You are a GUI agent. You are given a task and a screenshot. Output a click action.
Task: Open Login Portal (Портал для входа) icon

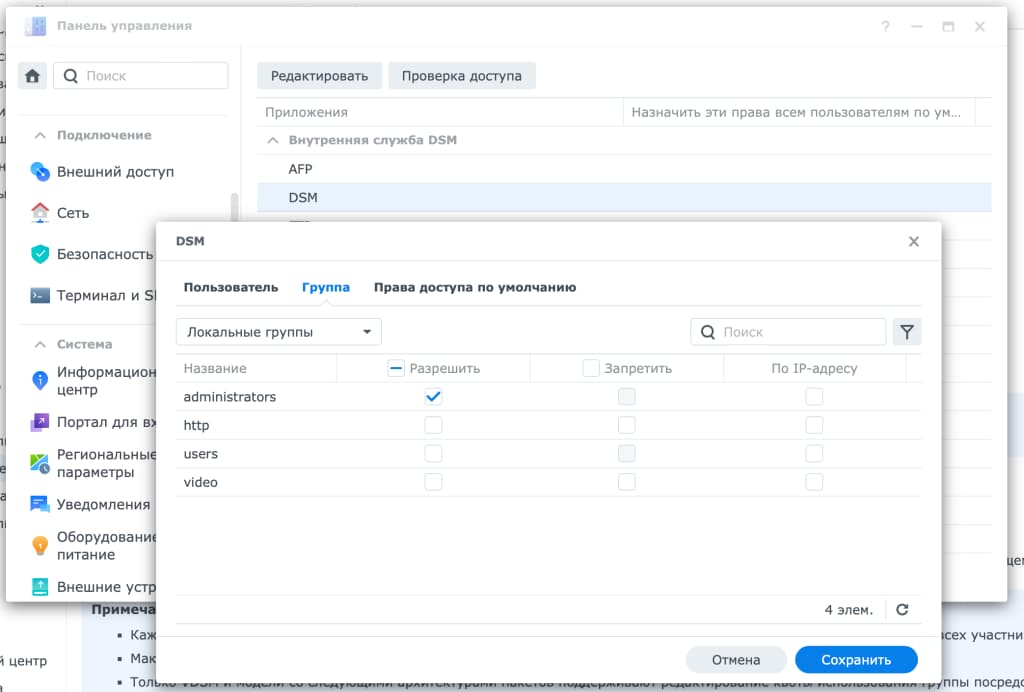[40, 422]
